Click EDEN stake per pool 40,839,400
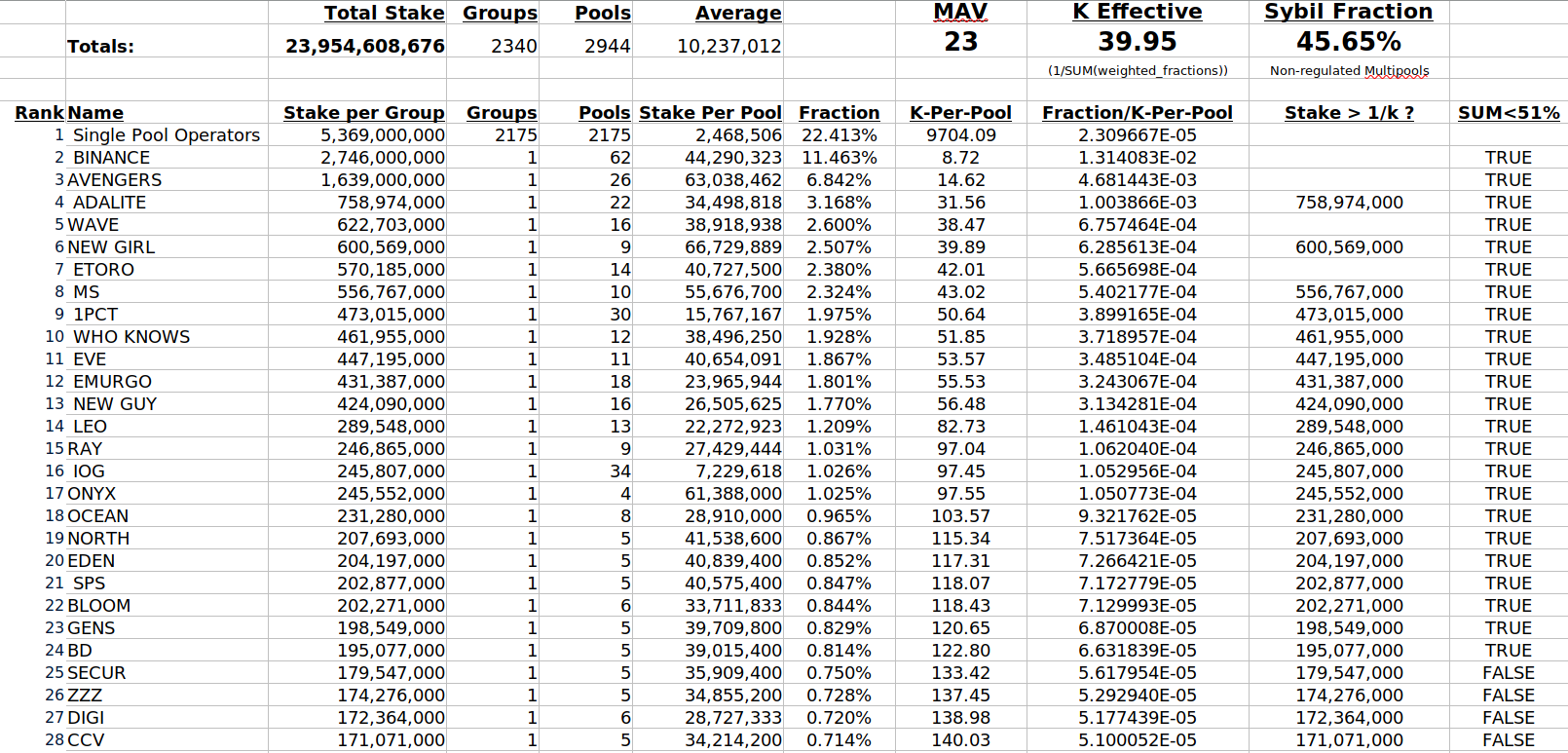The height and width of the screenshot is (753, 1568). pos(733,561)
